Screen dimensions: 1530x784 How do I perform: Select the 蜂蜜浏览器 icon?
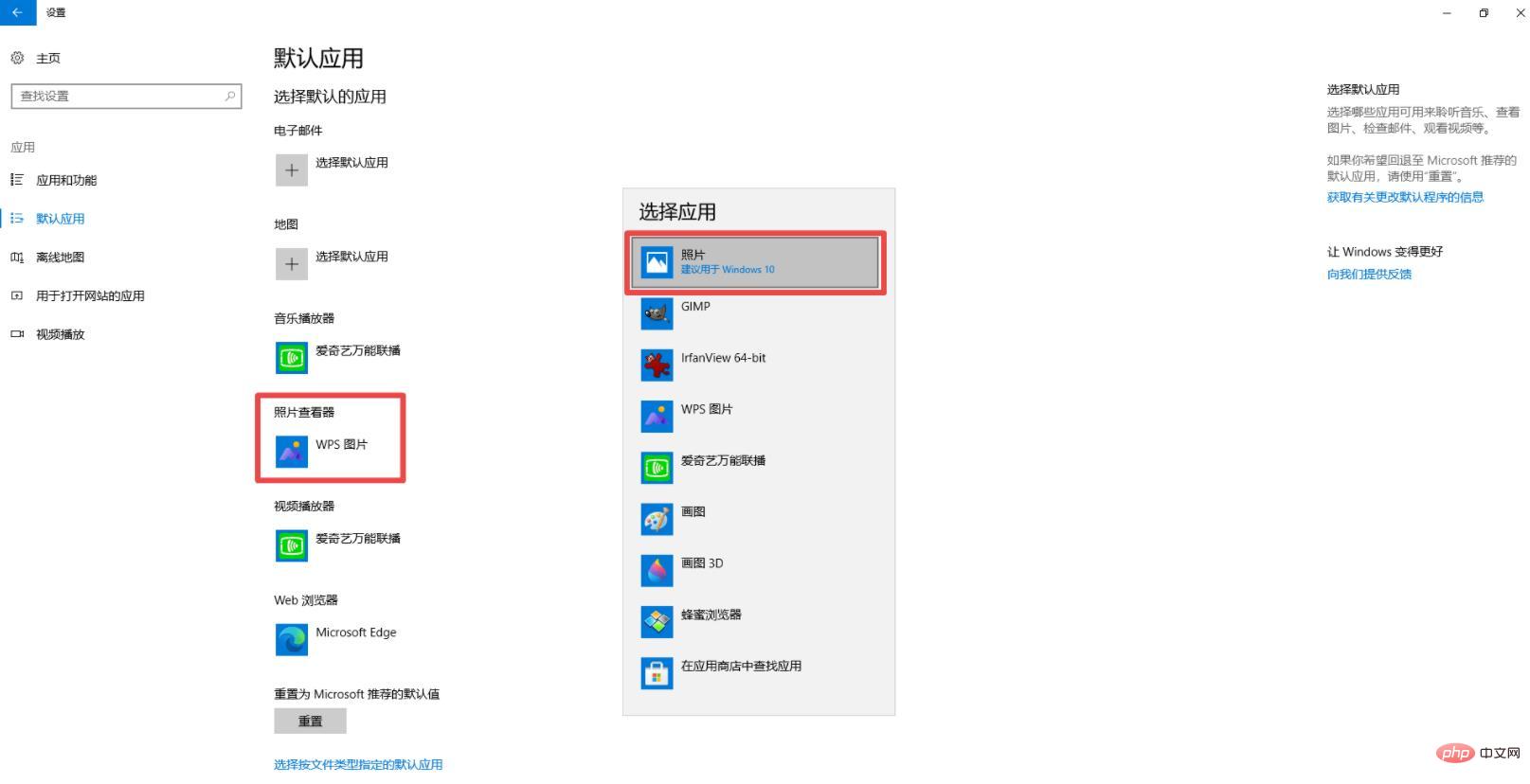click(x=657, y=621)
